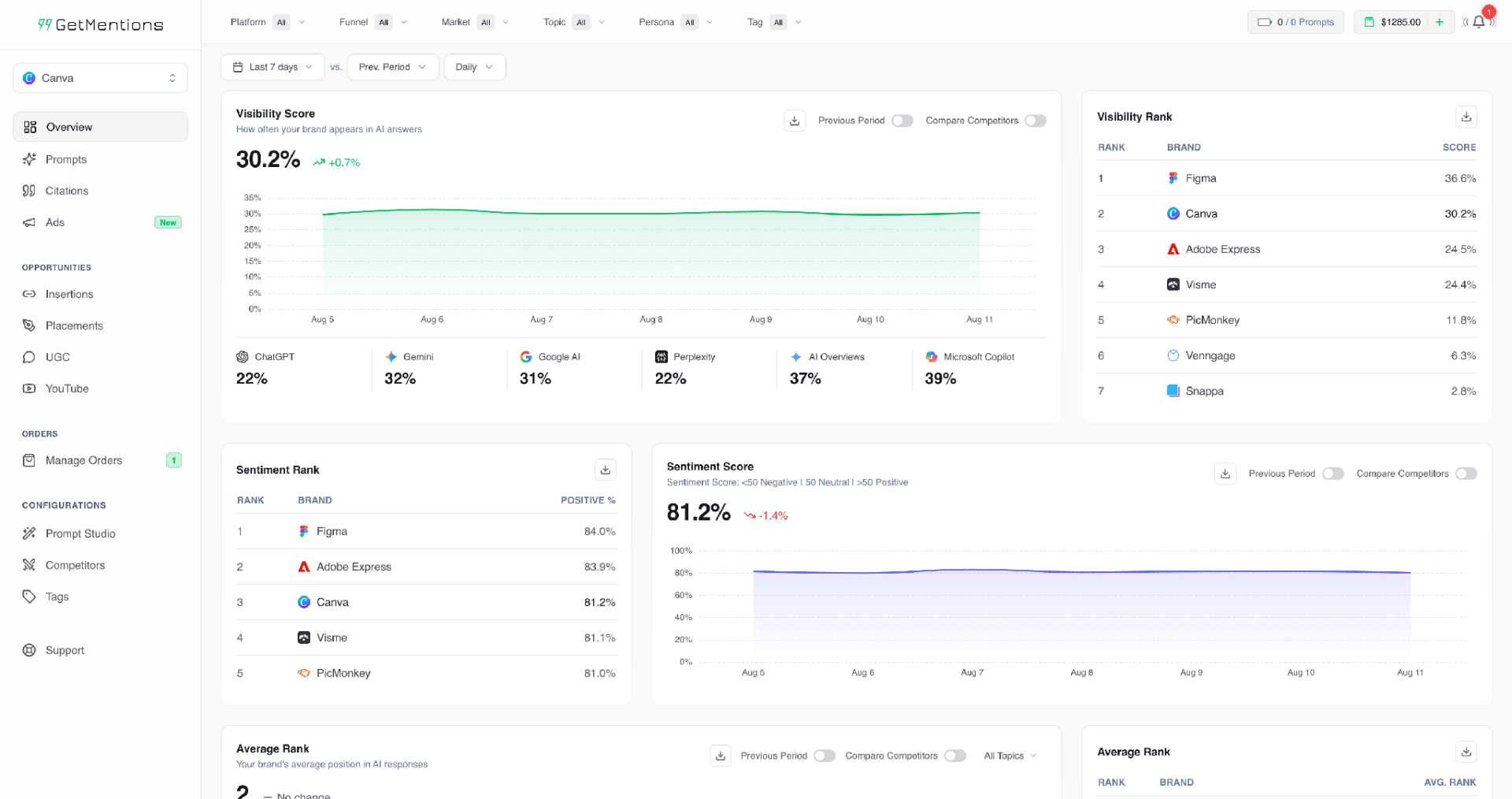This screenshot has height=799, width=1512.
Task: Toggle Previous Period in Sentiment Score
Action: pos(1333,474)
